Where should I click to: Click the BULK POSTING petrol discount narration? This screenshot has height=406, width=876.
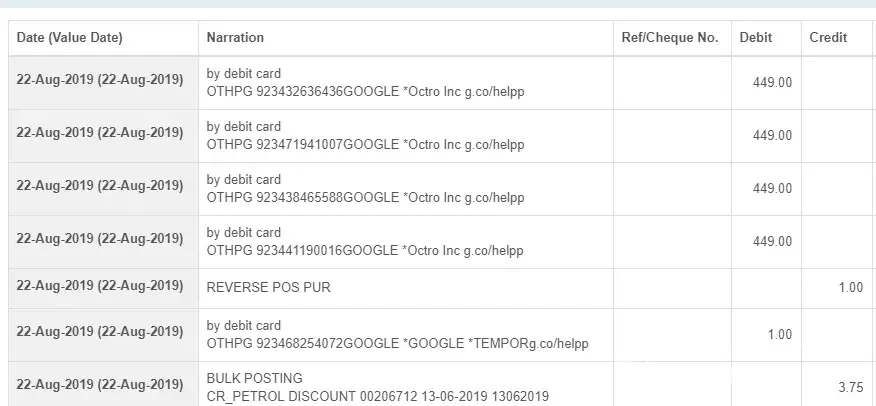pyautogui.click(x=378, y=388)
